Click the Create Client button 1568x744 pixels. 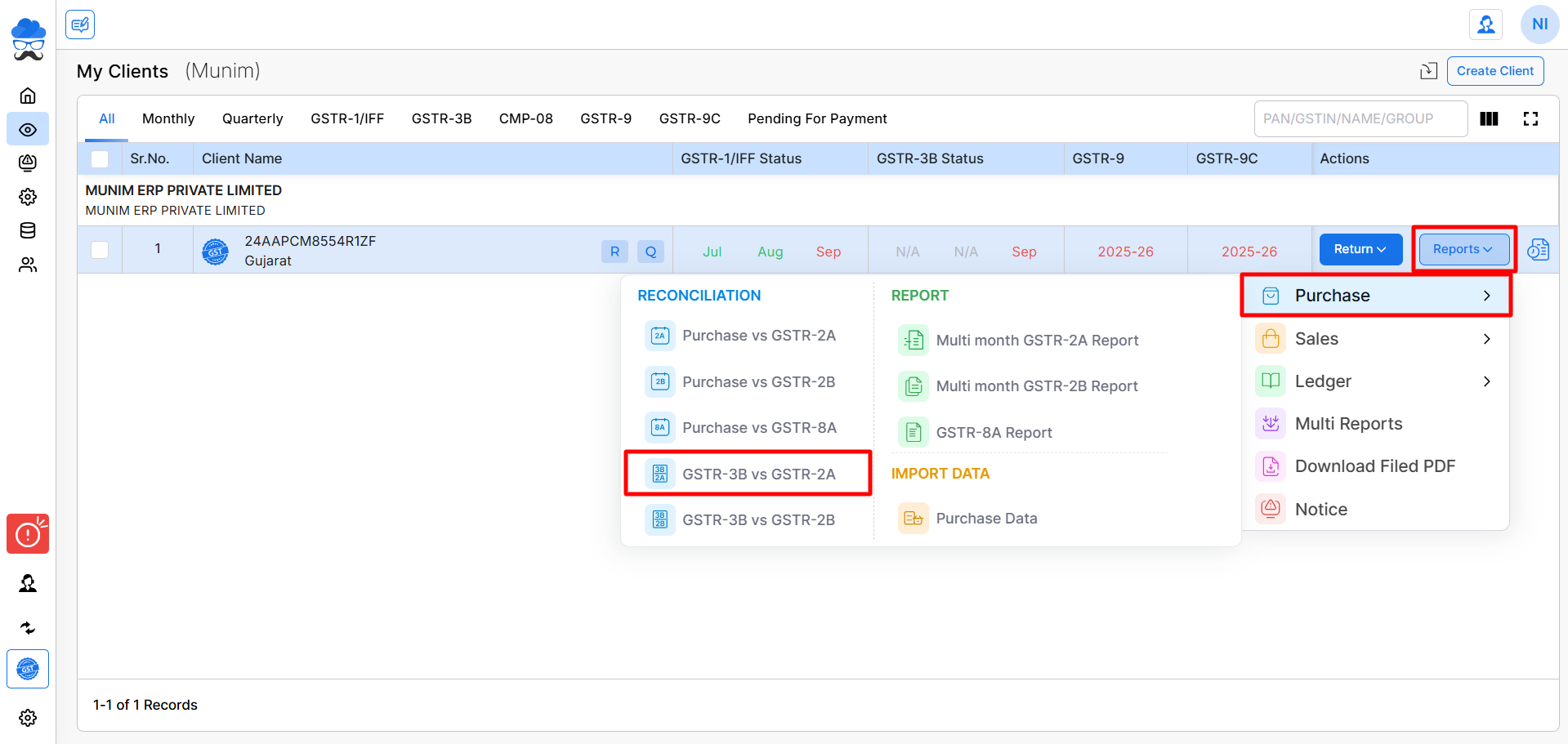click(x=1495, y=71)
